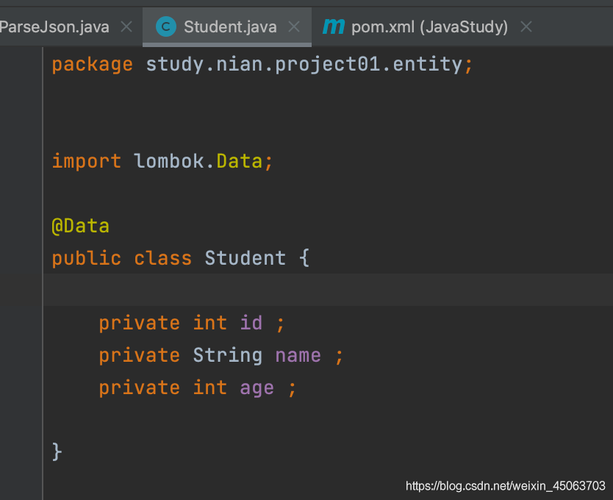Viewport: 613px width, 500px height.
Task: Select the Student.java tab
Action: click(x=230, y=27)
